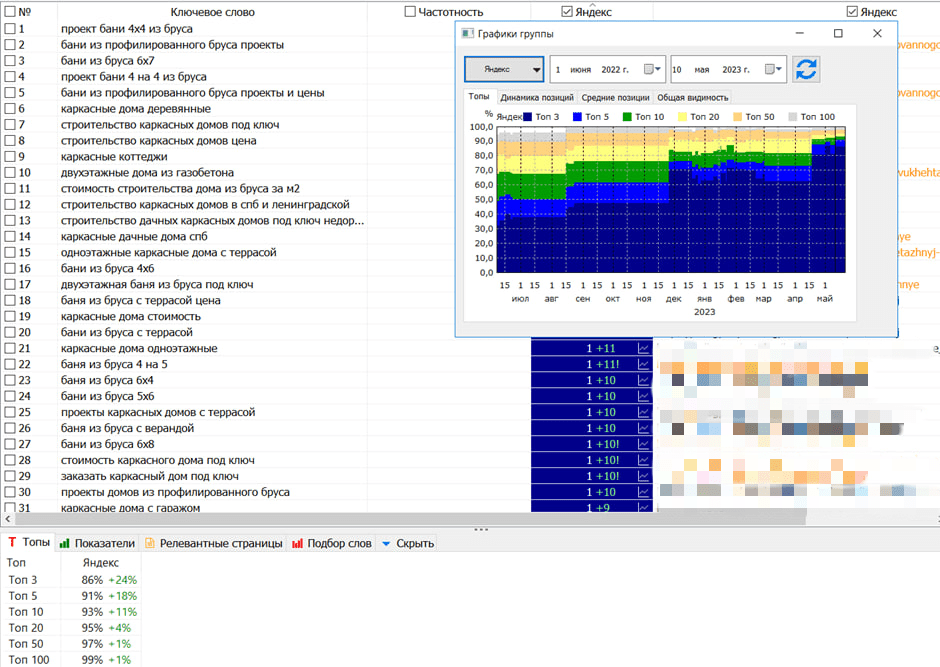Toggle select-all checkbox next to № header
Screen dimensions: 940x667
pos(10,12)
